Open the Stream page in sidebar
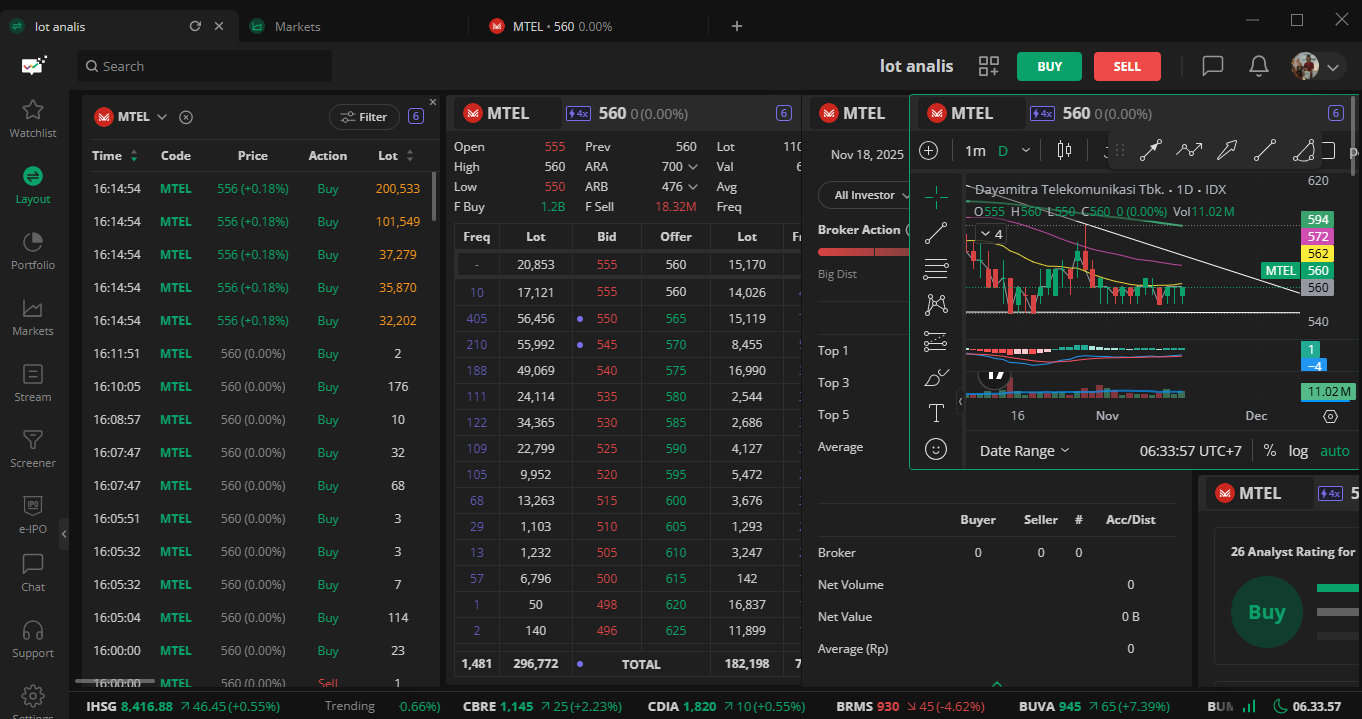 pos(32,382)
